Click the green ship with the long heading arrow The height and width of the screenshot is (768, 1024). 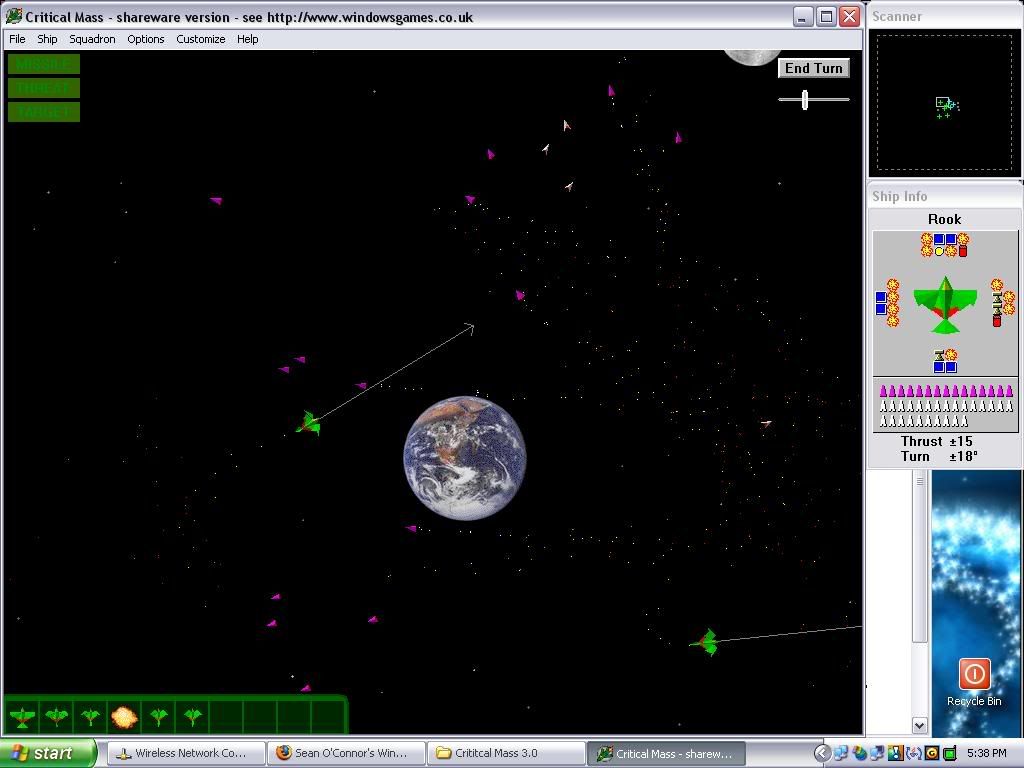tap(308, 423)
